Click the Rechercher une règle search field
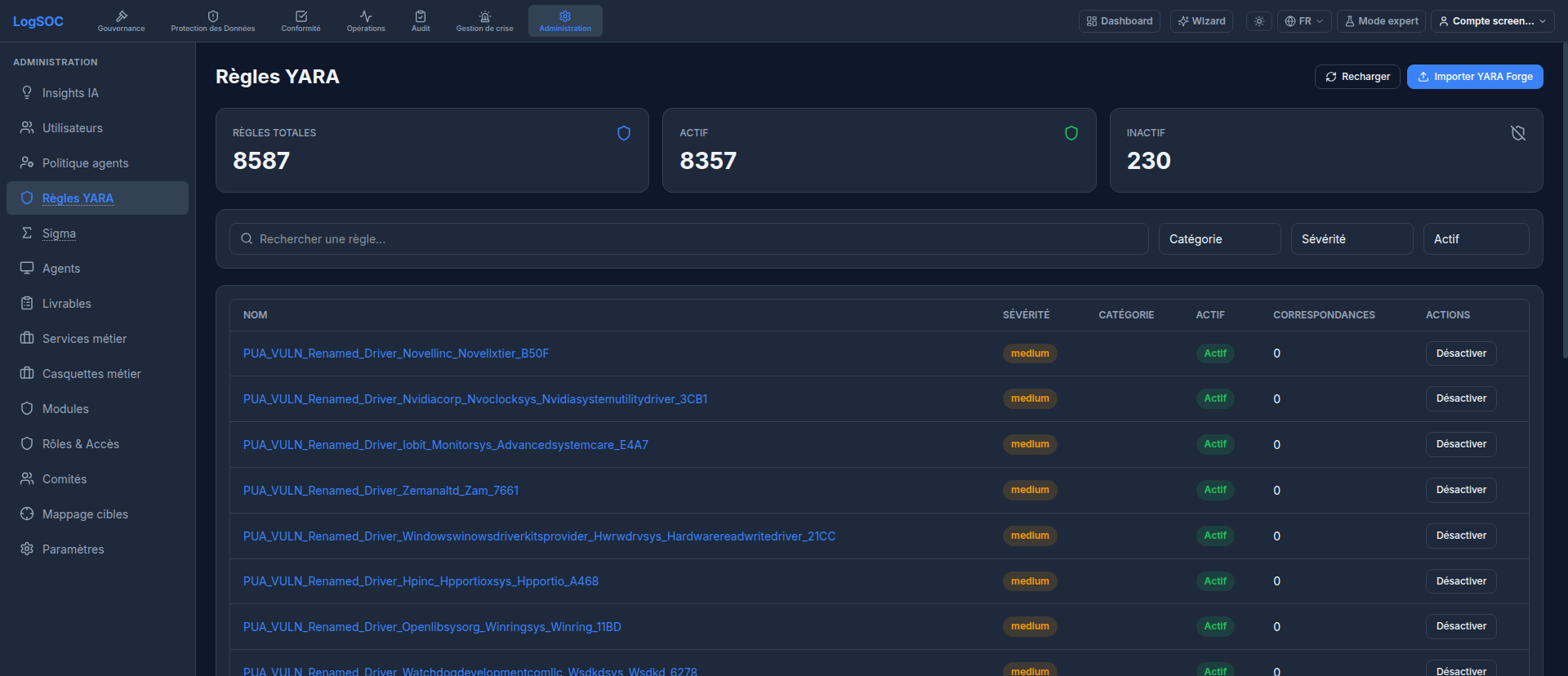1568x676 pixels. [x=688, y=239]
